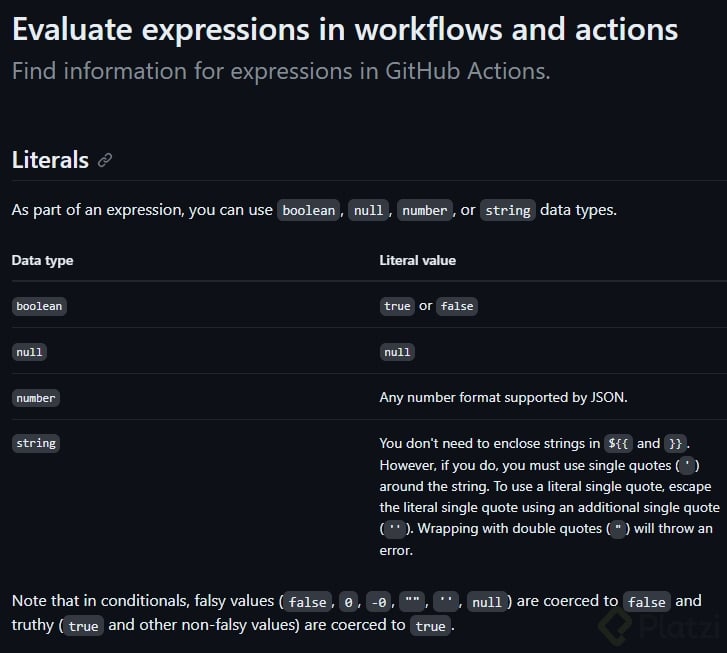Image resolution: width=727 pixels, height=653 pixels.
Task: Click the 'true' literal in boolean row
Action: point(397,306)
